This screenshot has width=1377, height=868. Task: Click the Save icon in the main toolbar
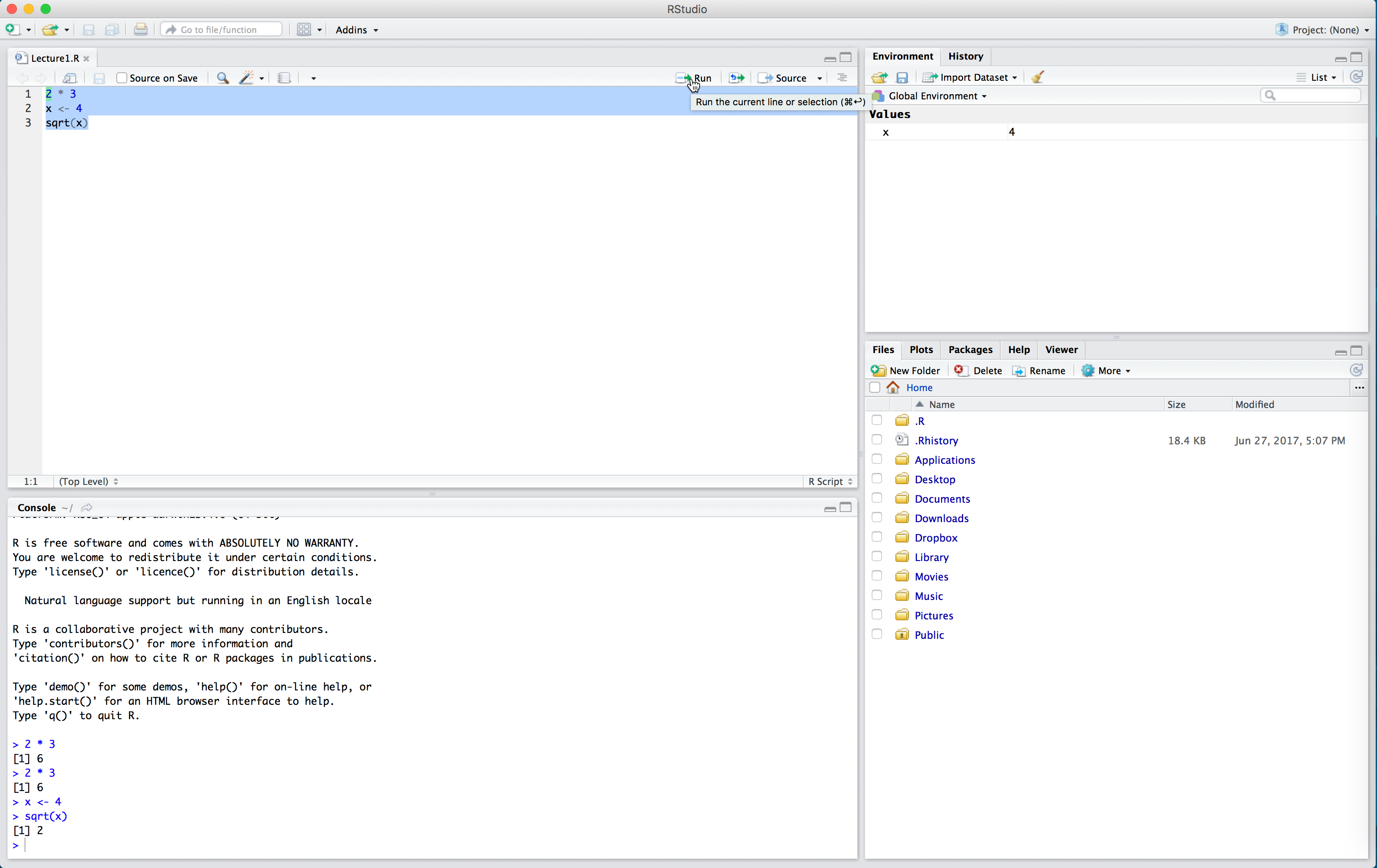click(89, 30)
